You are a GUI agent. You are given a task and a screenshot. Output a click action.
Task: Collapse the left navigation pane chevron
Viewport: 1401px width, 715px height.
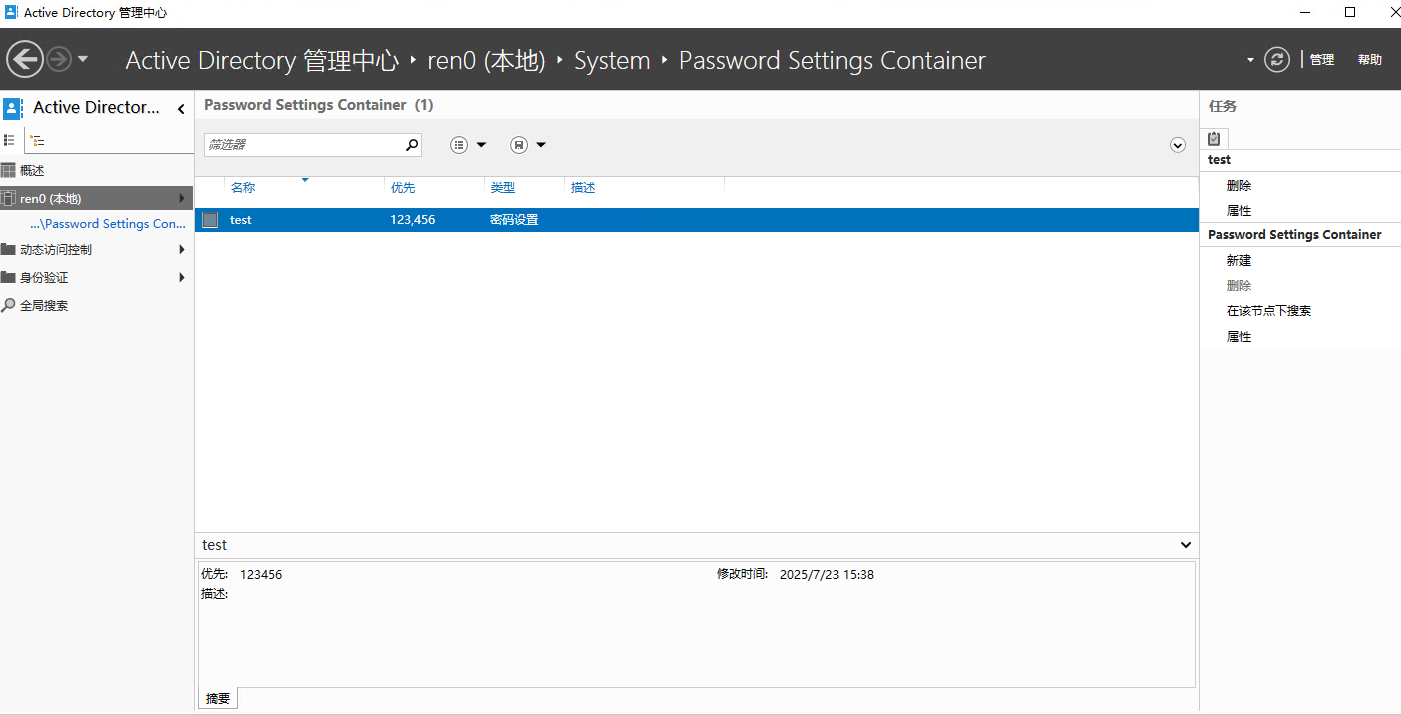(x=181, y=108)
